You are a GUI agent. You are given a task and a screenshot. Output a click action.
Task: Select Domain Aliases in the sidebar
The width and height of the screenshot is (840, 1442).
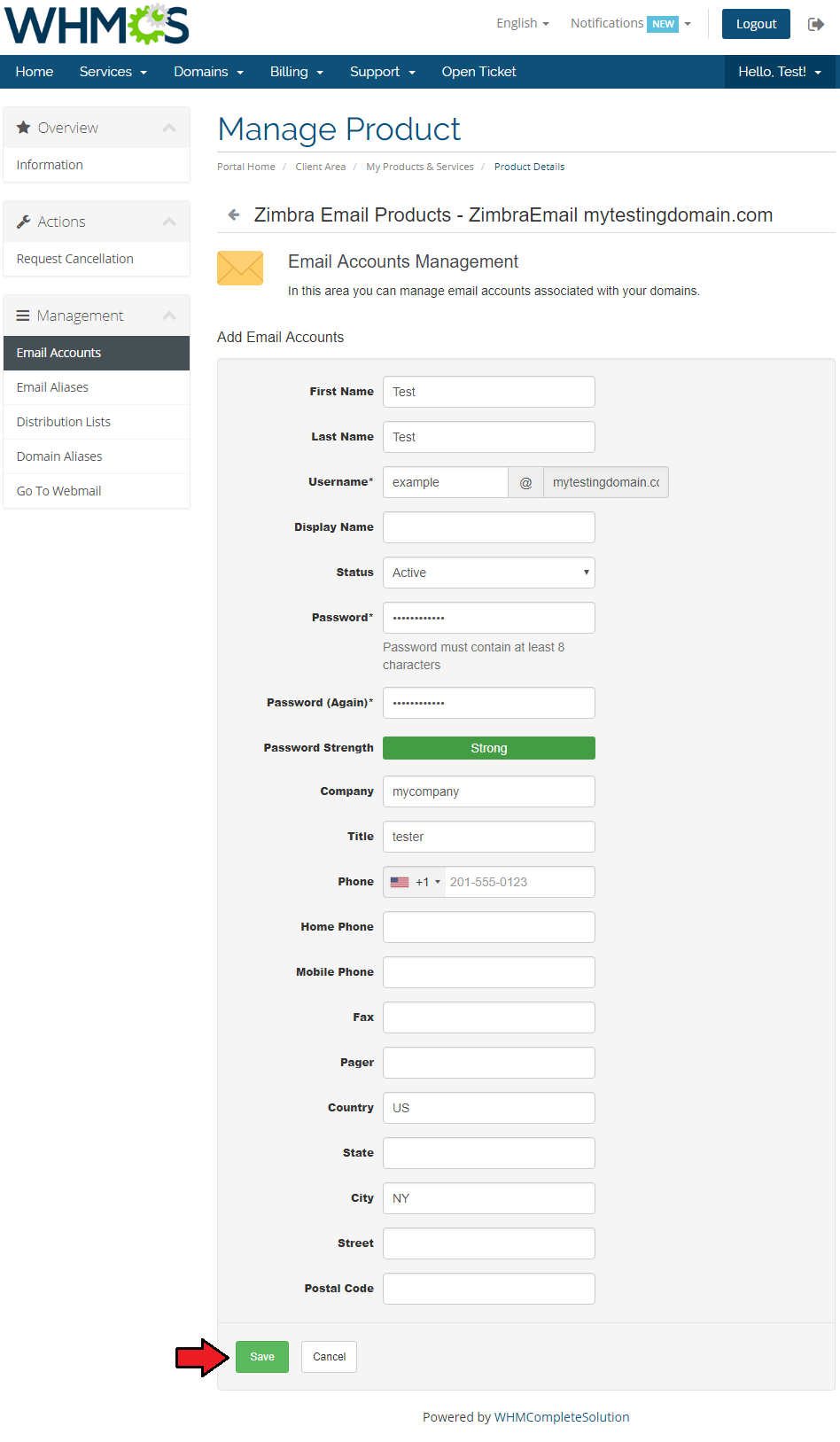[x=97, y=456]
